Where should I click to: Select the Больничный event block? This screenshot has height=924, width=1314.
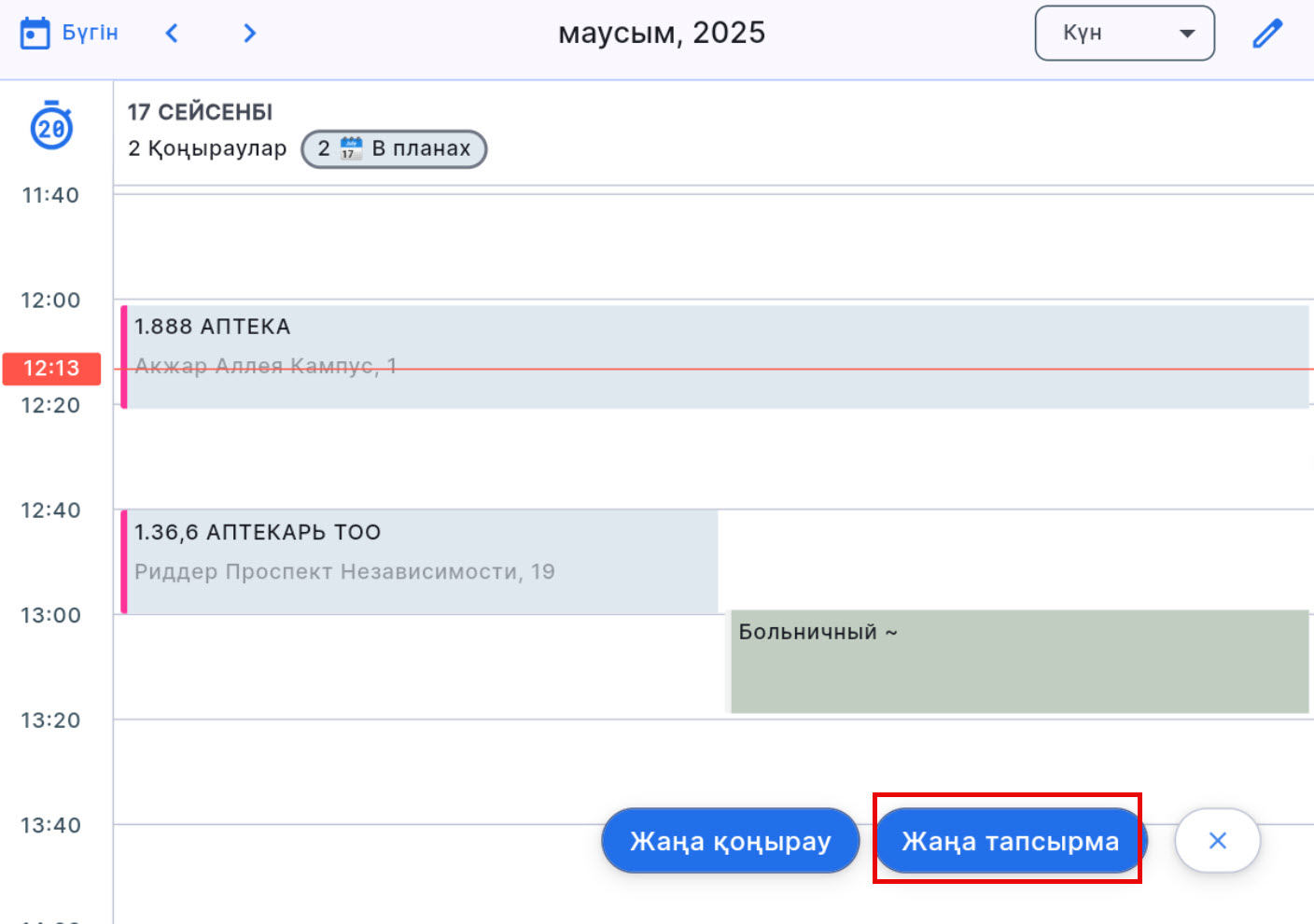tap(1019, 662)
